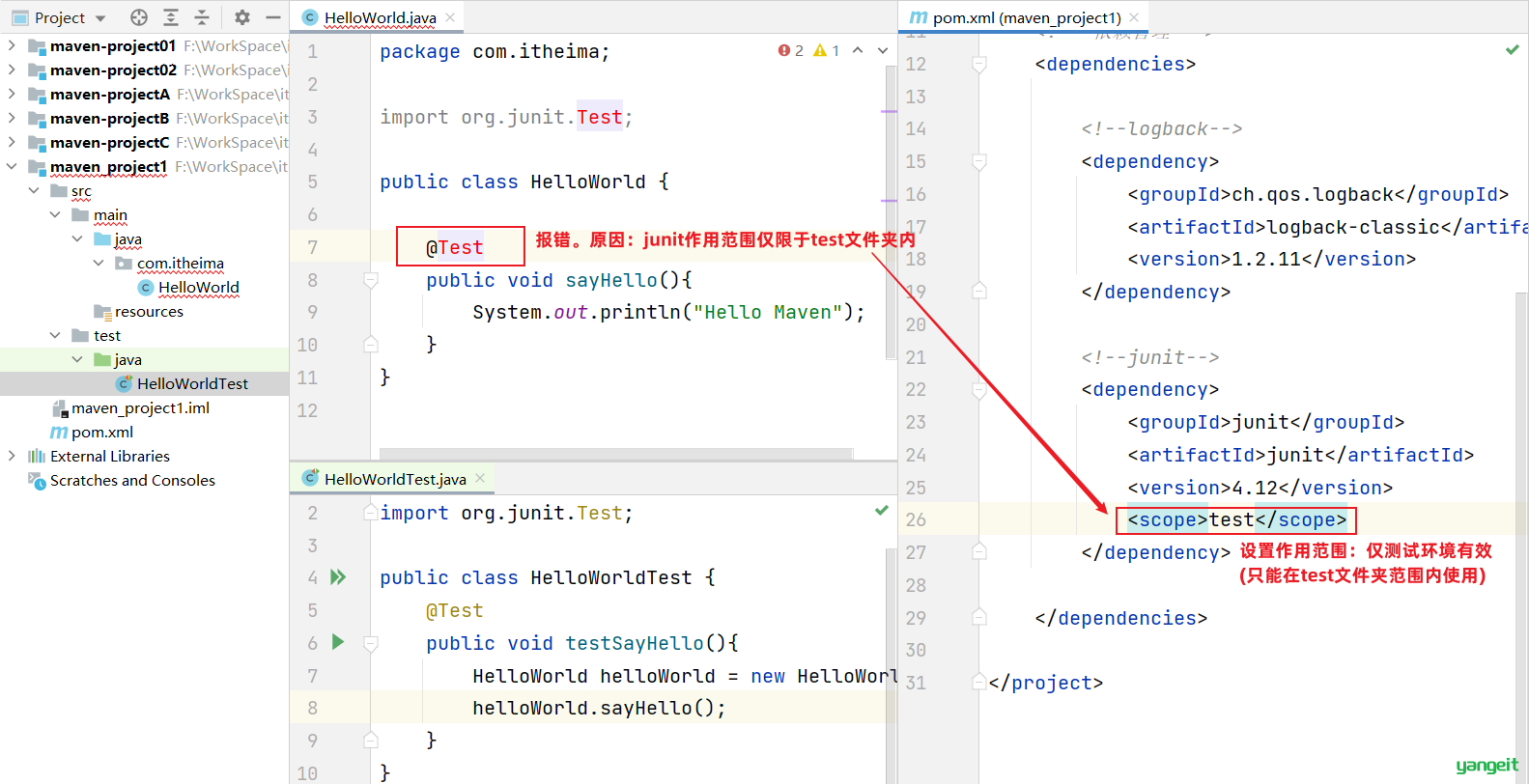
Task: Collapse the maven_project1 module
Action: [12, 166]
